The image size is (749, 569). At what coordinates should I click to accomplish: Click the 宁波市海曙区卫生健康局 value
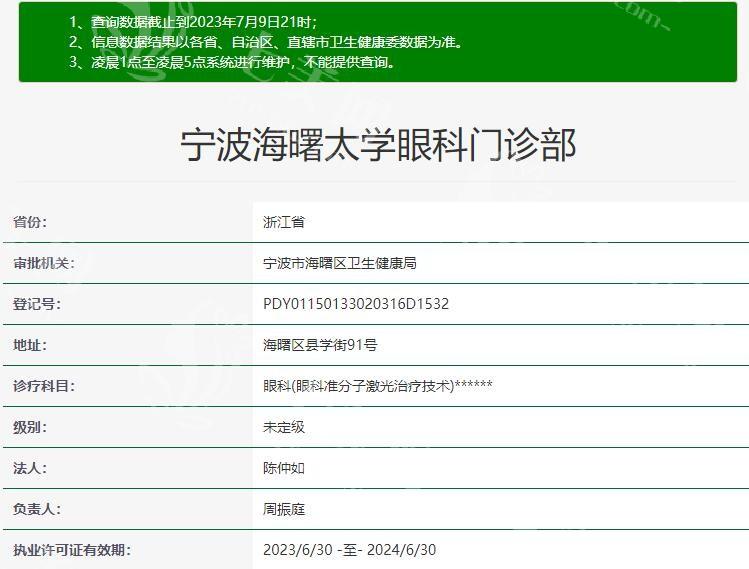pyautogui.click(x=339, y=263)
